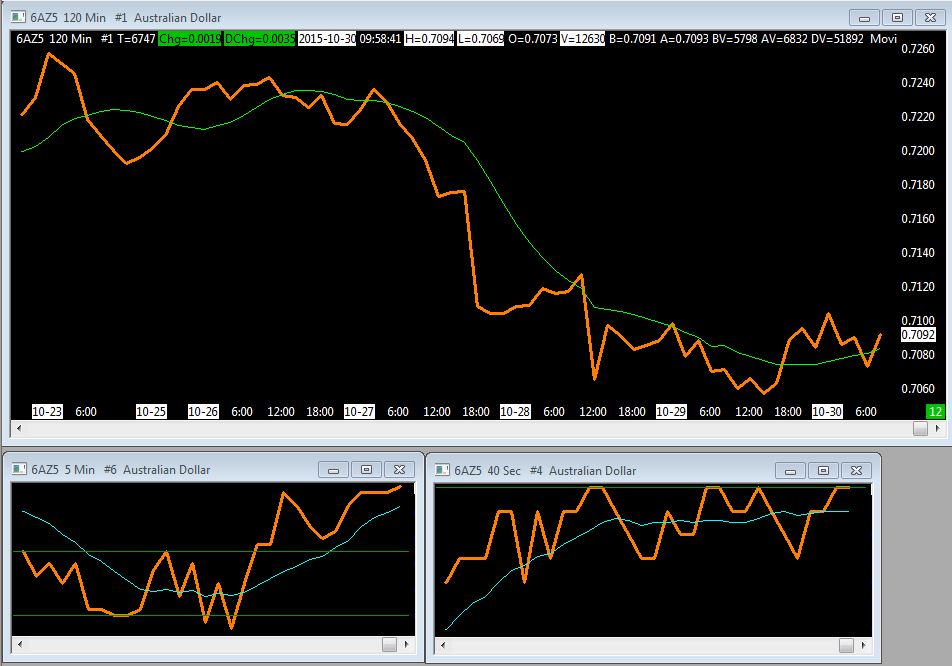The width and height of the screenshot is (952, 666).
Task: Maximize the 6AZ5 40 Sec chart window
Action: pyautogui.click(x=823, y=471)
